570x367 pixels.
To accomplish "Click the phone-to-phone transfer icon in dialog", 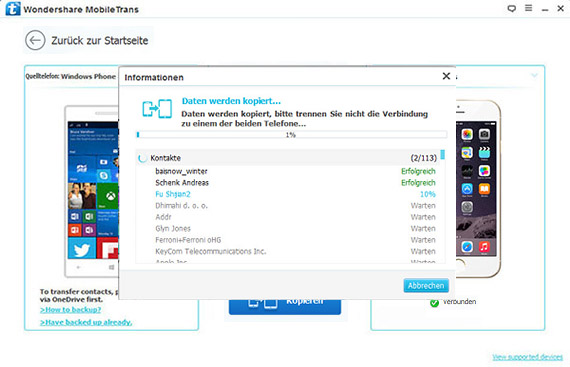I will coord(157,109).
